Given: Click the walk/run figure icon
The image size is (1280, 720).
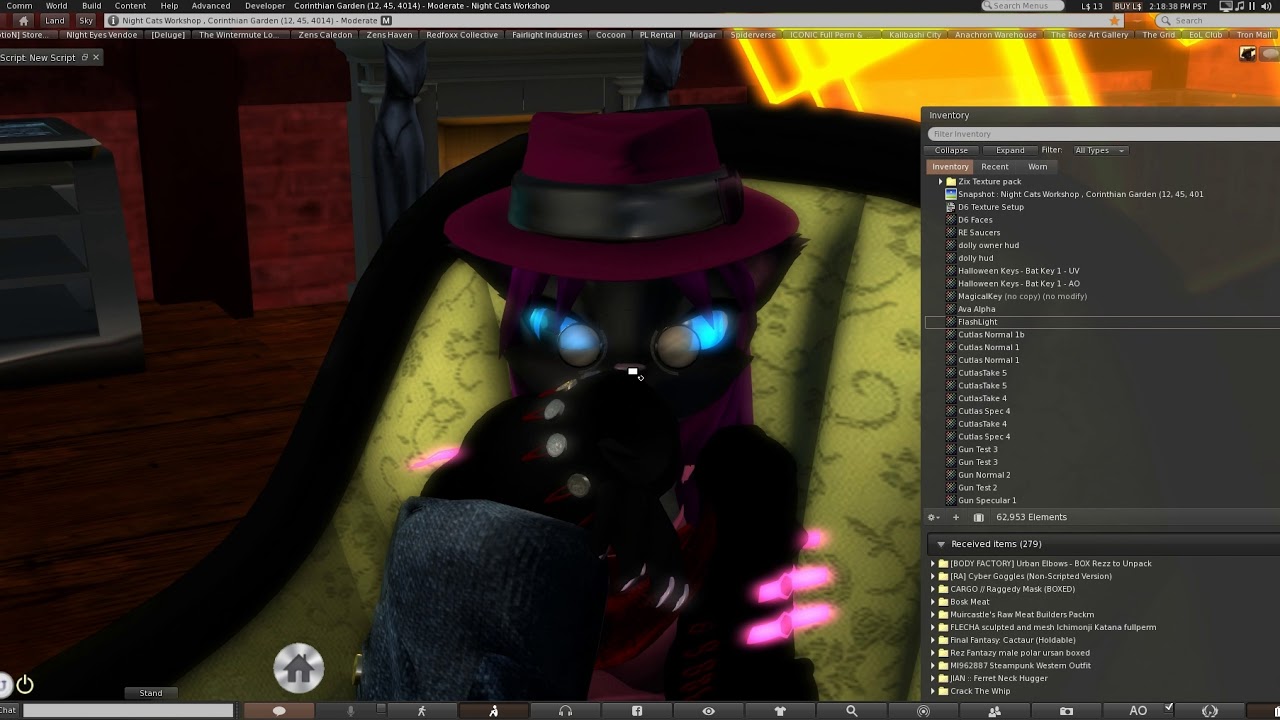Looking at the screenshot, I should coord(421,711).
